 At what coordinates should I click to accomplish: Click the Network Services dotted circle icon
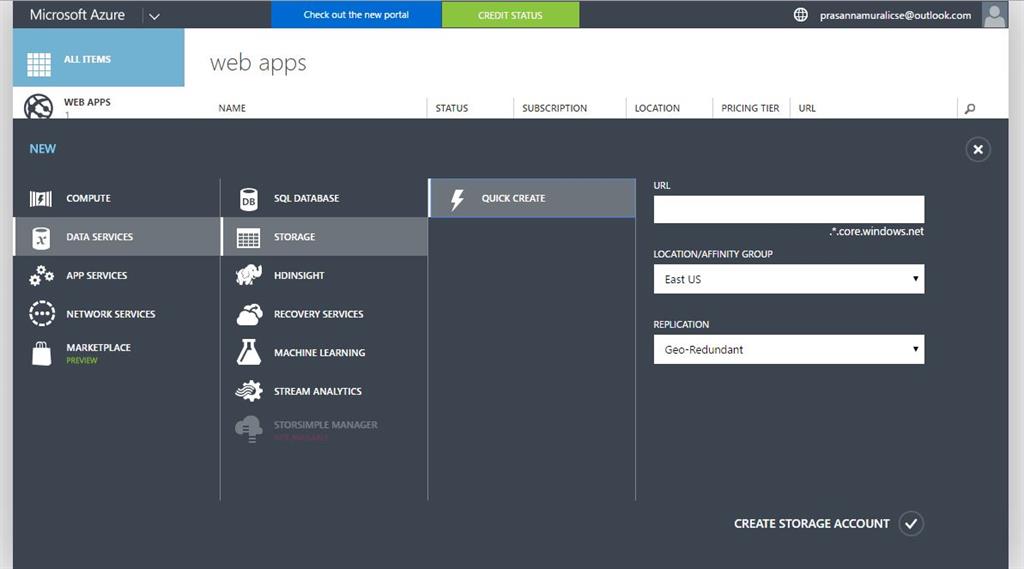(x=42, y=314)
